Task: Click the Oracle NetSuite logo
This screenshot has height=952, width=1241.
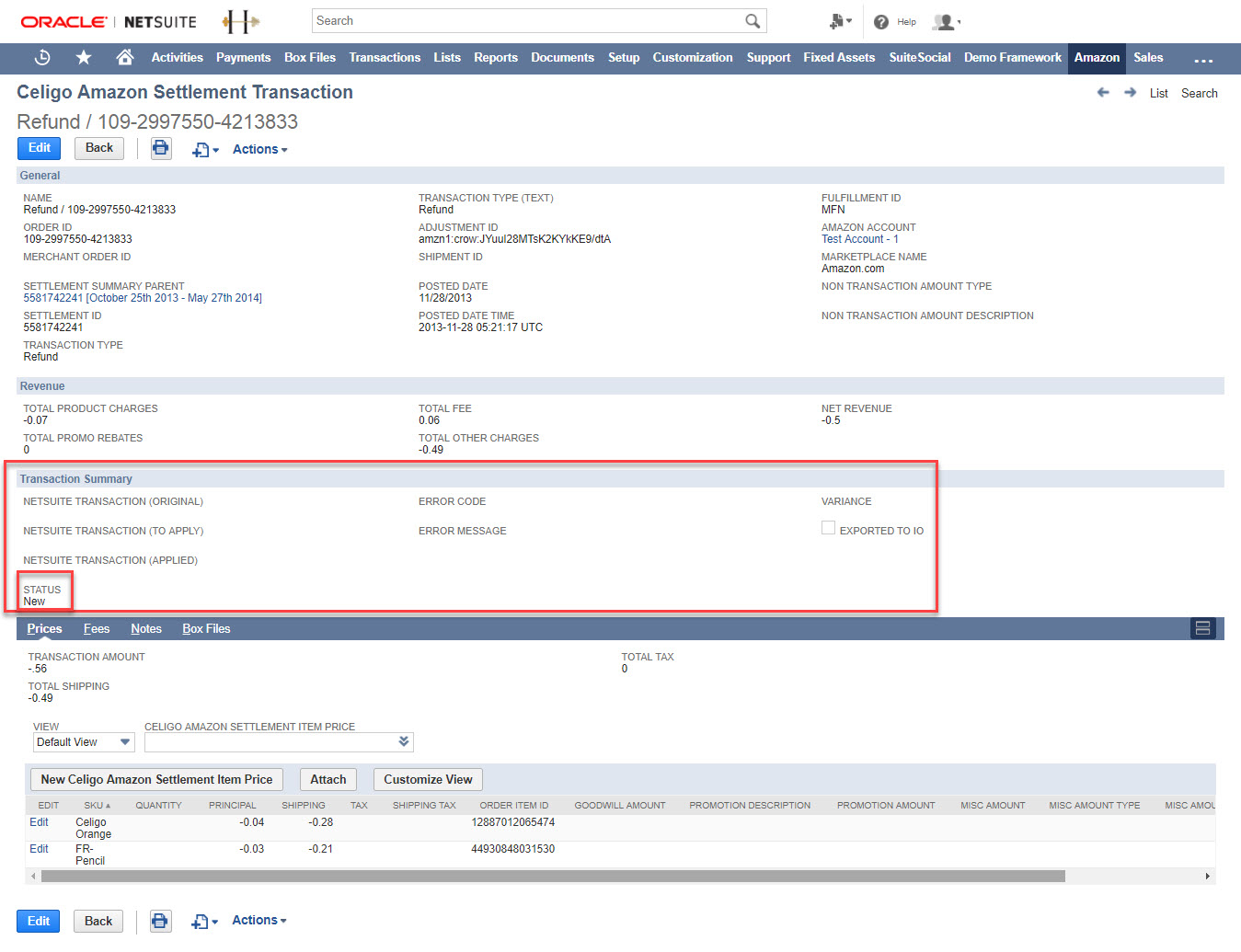Action: (109, 22)
